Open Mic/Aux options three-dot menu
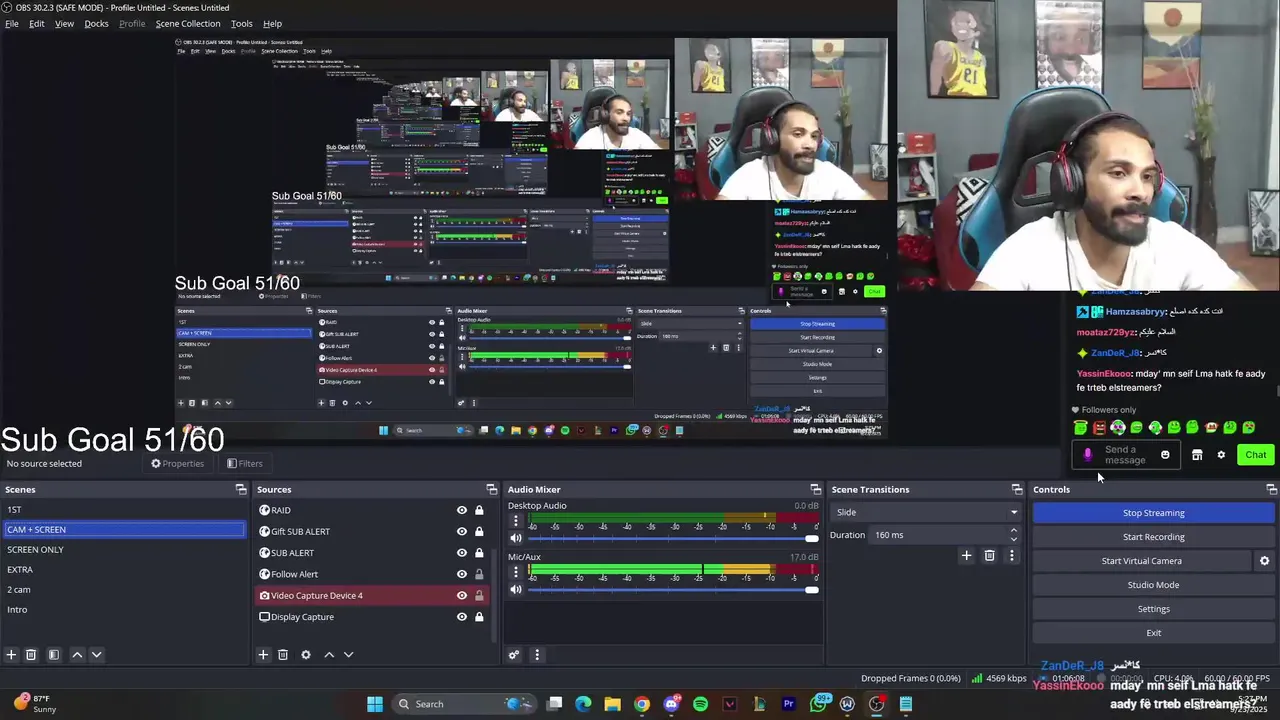Screen dimensions: 1280x720 [516, 571]
